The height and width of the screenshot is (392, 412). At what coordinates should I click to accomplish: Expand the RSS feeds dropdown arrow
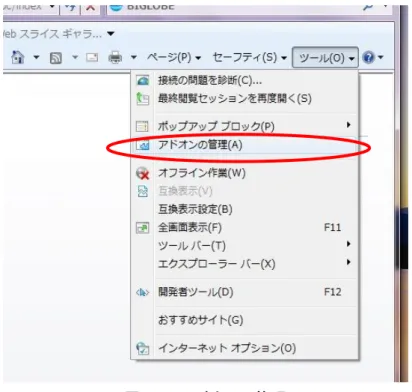click(x=75, y=57)
